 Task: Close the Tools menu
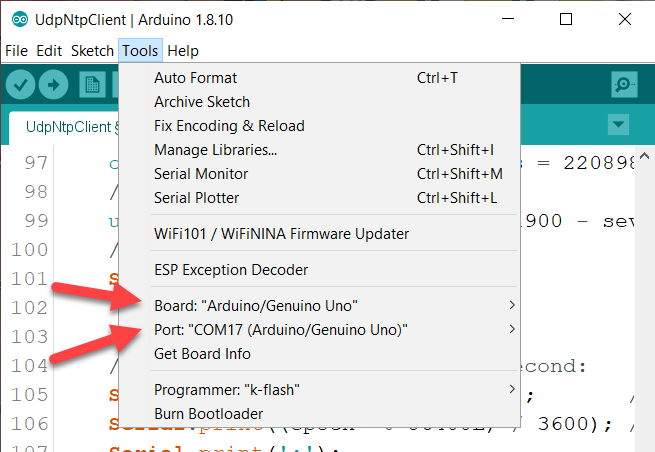(140, 51)
